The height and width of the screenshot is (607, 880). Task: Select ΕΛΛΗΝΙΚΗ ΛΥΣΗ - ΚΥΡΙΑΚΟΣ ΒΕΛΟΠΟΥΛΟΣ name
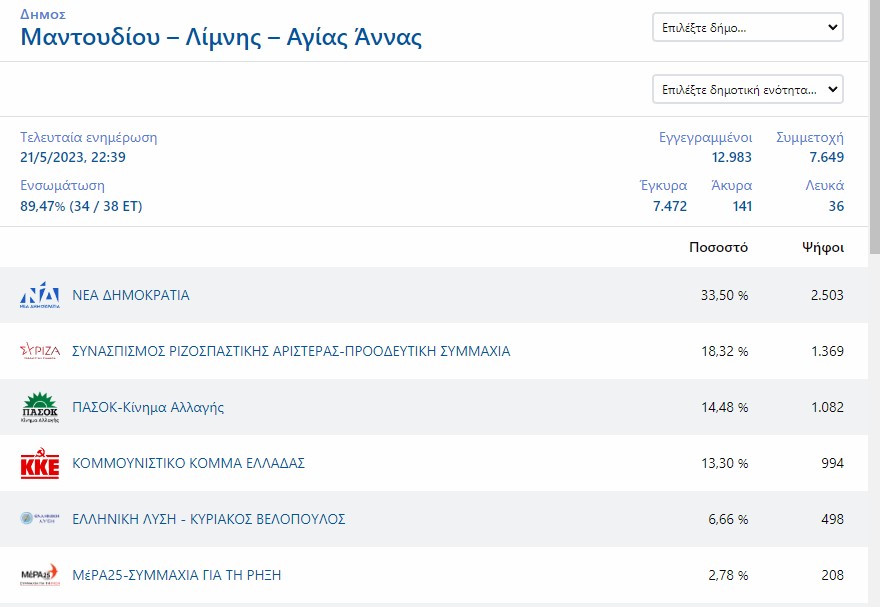209,519
